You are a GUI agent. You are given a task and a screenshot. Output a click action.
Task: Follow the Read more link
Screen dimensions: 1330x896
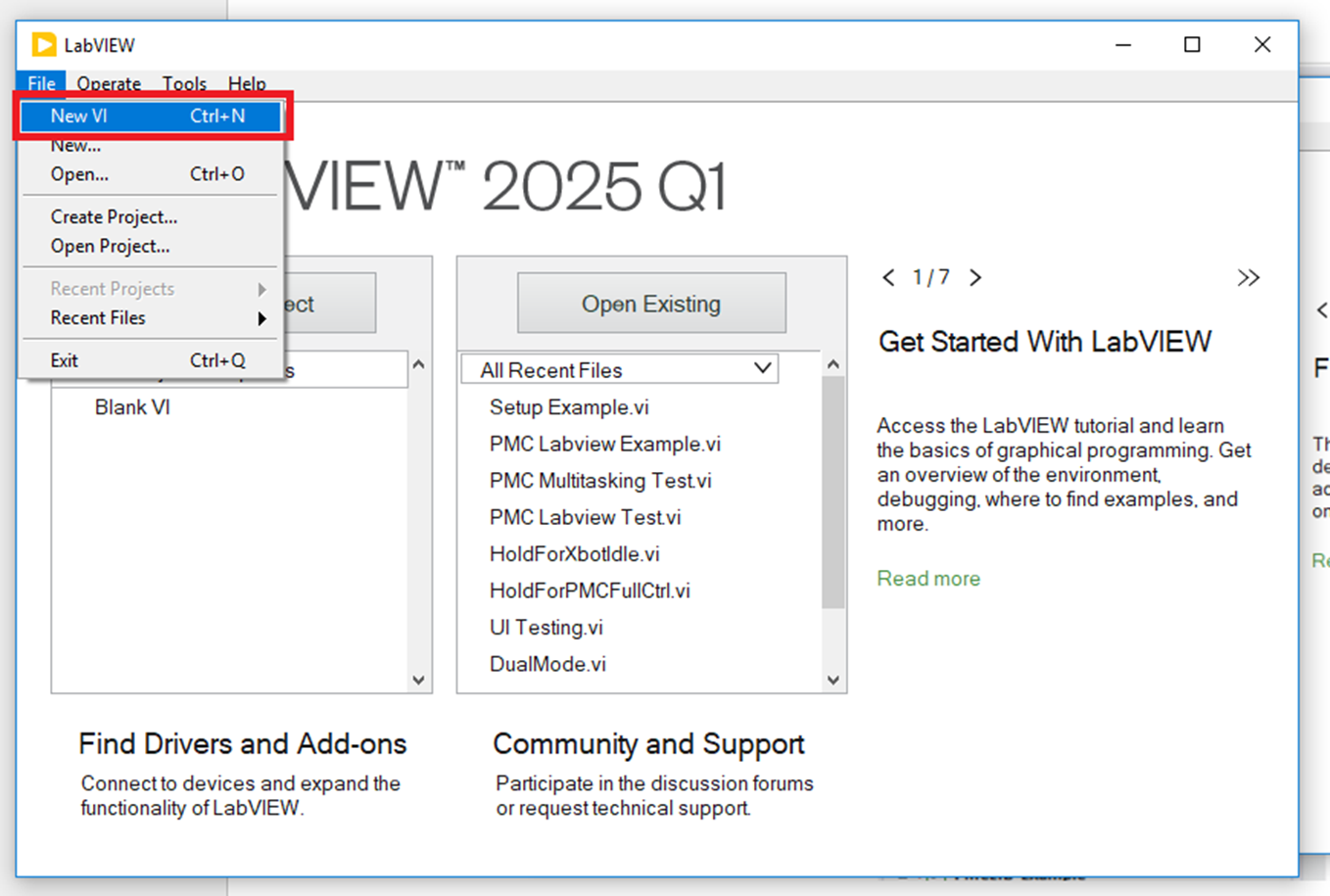[927, 579]
